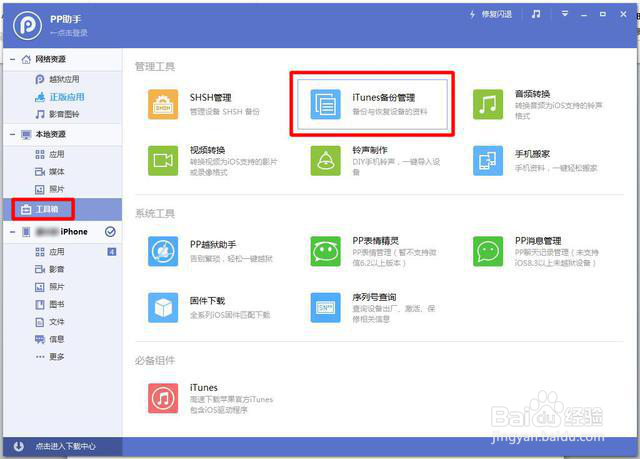The height and width of the screenshot is (459, 640).
Task: Click the 固件下载 title text
Action: pyautogui.click(x=207, y=301)
